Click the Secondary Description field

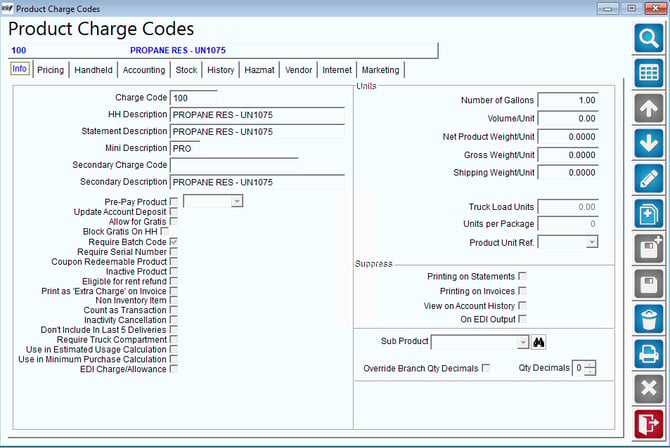click(x=258, y=182)
